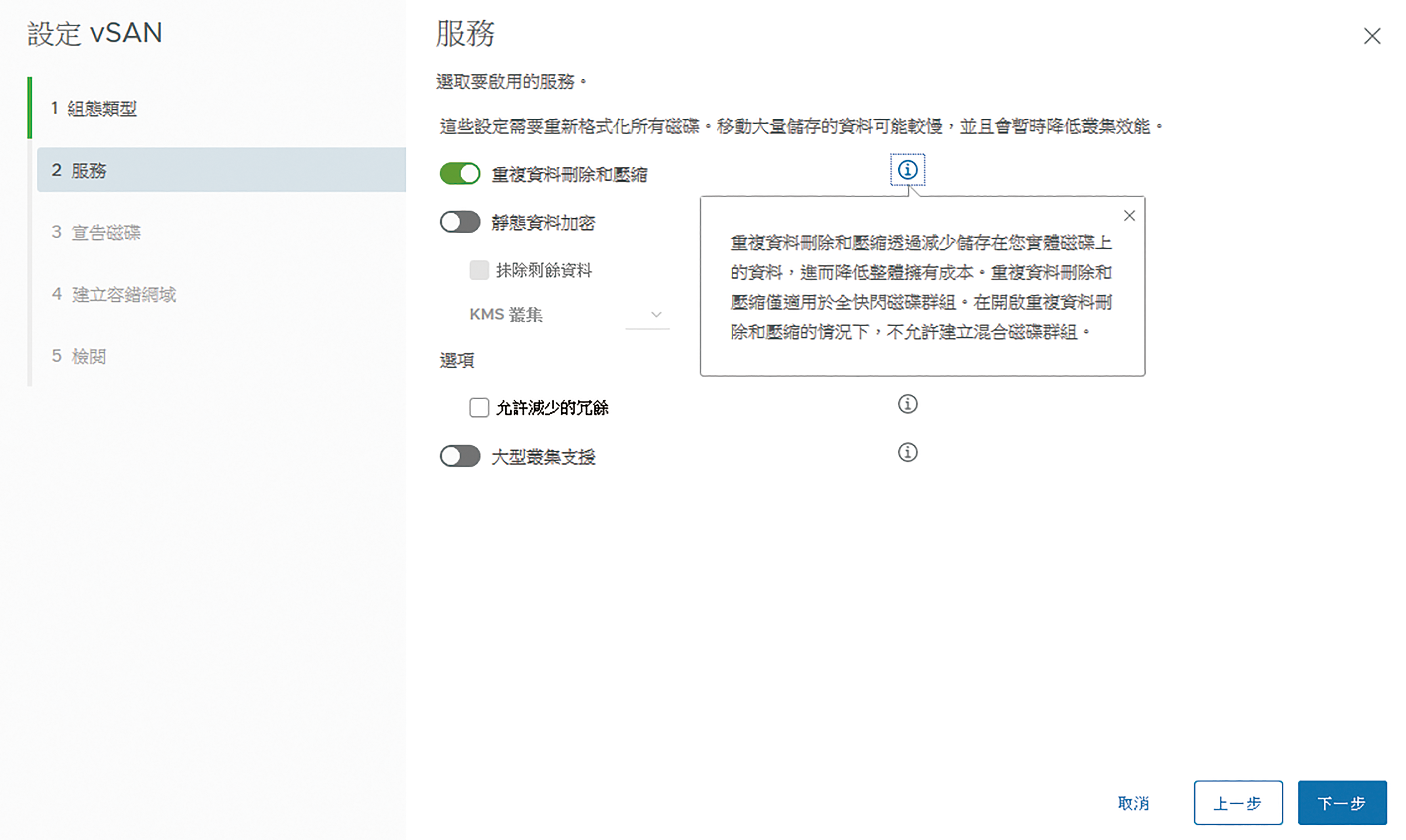The image size is (1406, 840).
Task: Check the 允許減少的冗餘 checkbox
Action: tap(479, 407)
